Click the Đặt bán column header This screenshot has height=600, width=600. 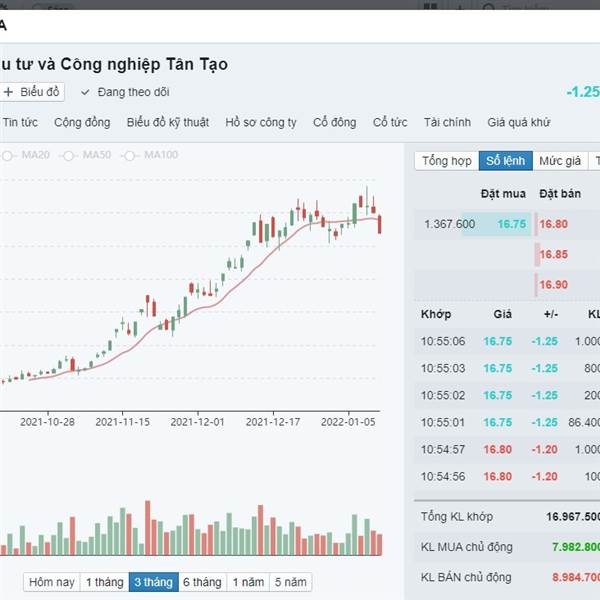(560, 194)
